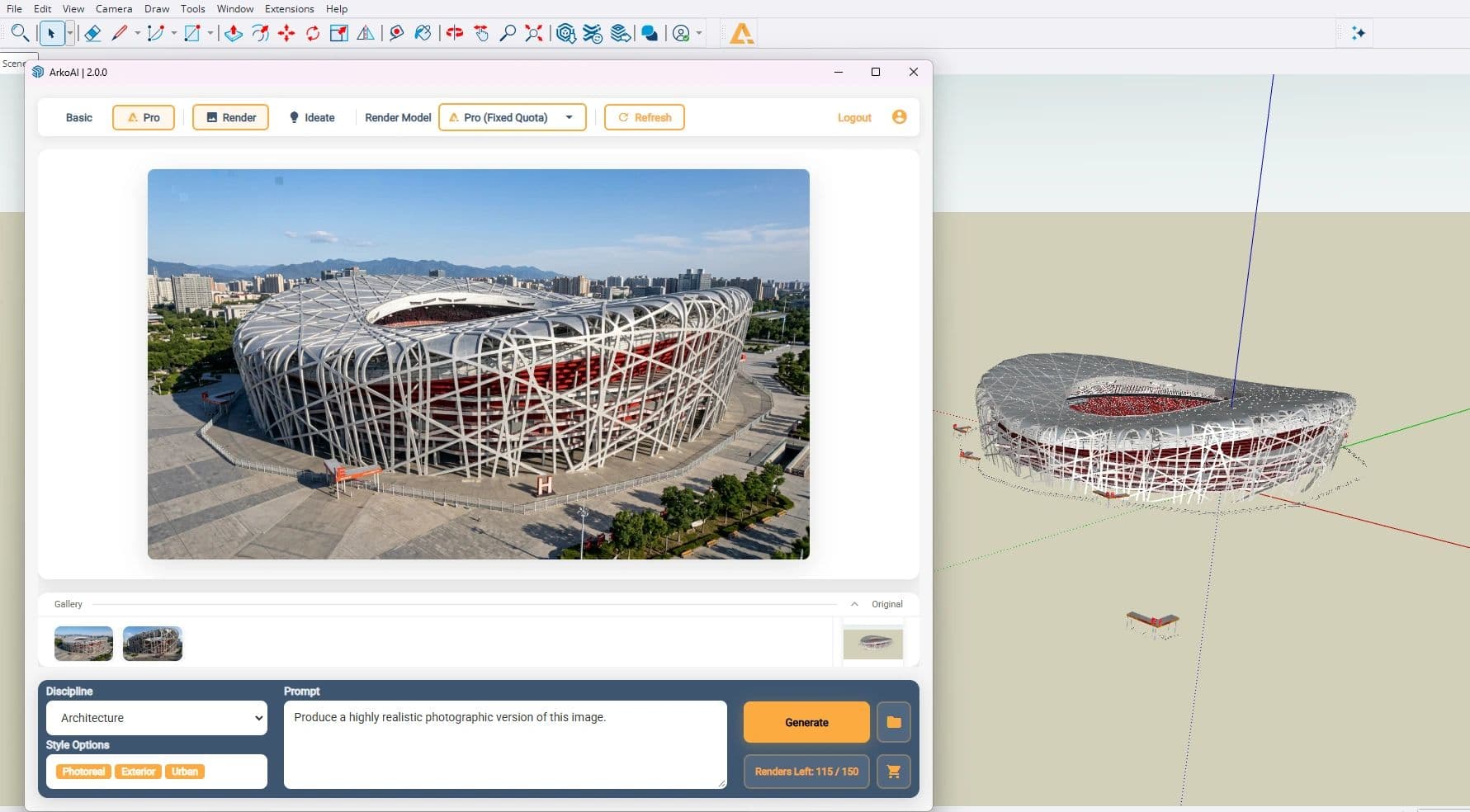Activate the Offset tool
Viewport: 1470px width, 812px height.
(x=260, y=33)
